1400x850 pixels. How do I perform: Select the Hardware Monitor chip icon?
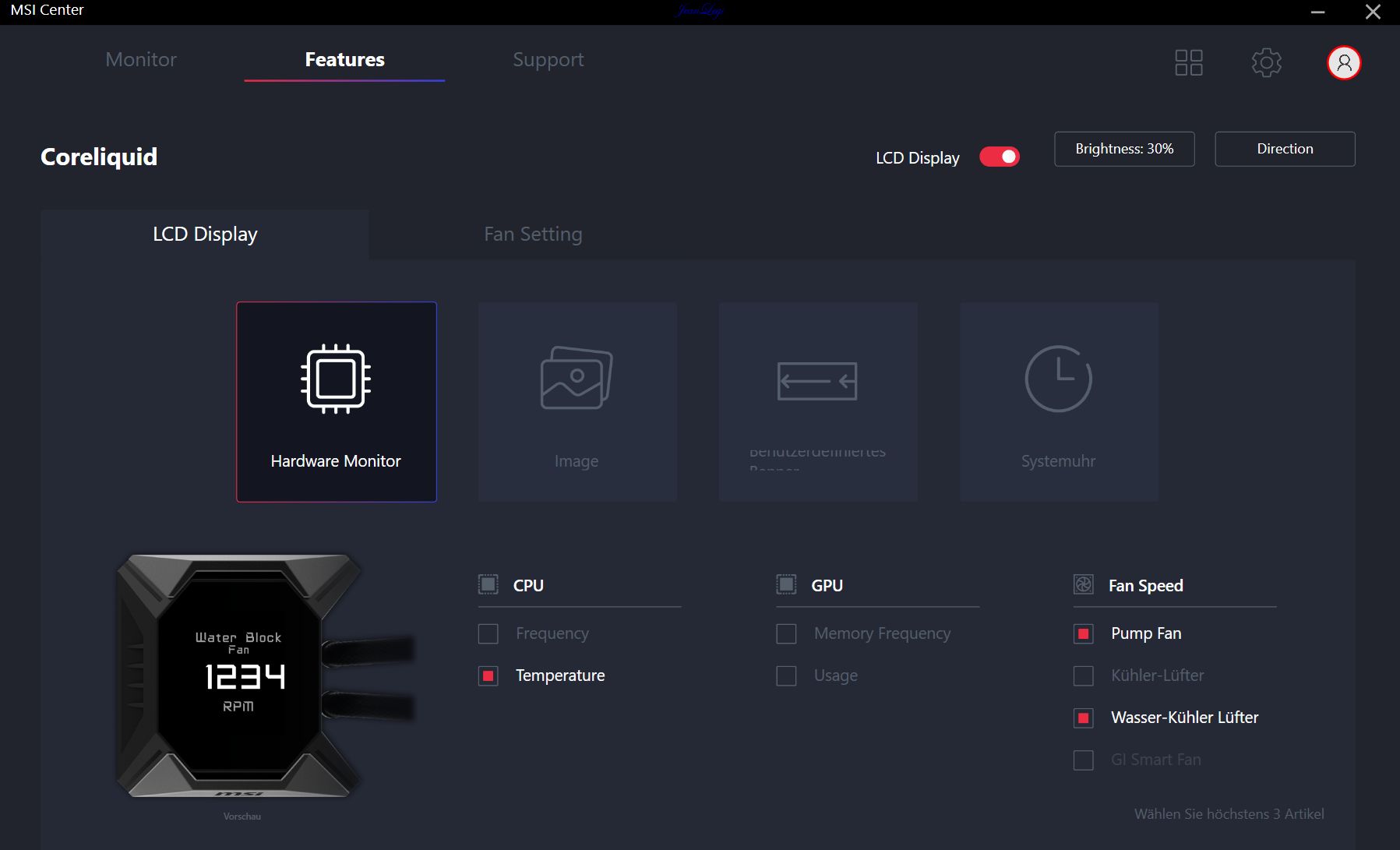point(336,379)
